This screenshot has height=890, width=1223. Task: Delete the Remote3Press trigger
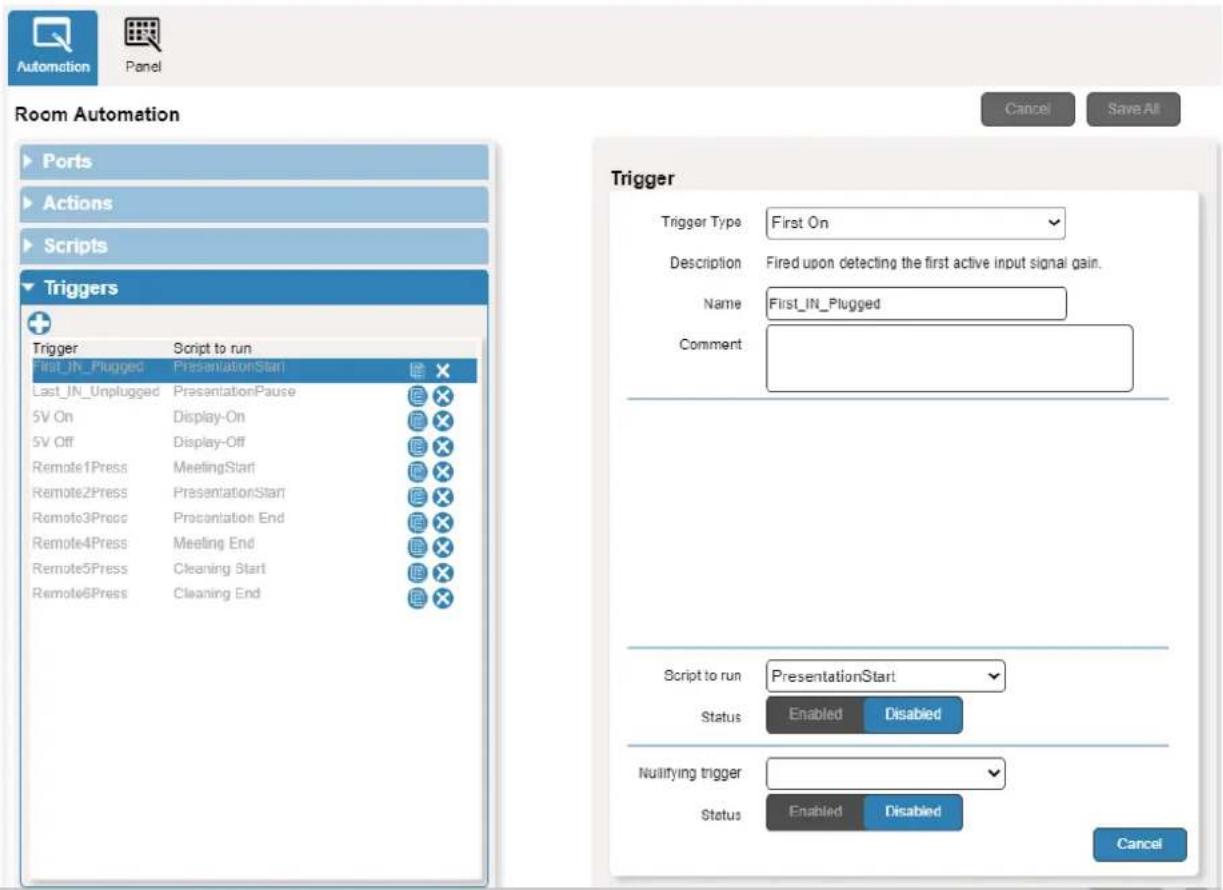[443, 522]
